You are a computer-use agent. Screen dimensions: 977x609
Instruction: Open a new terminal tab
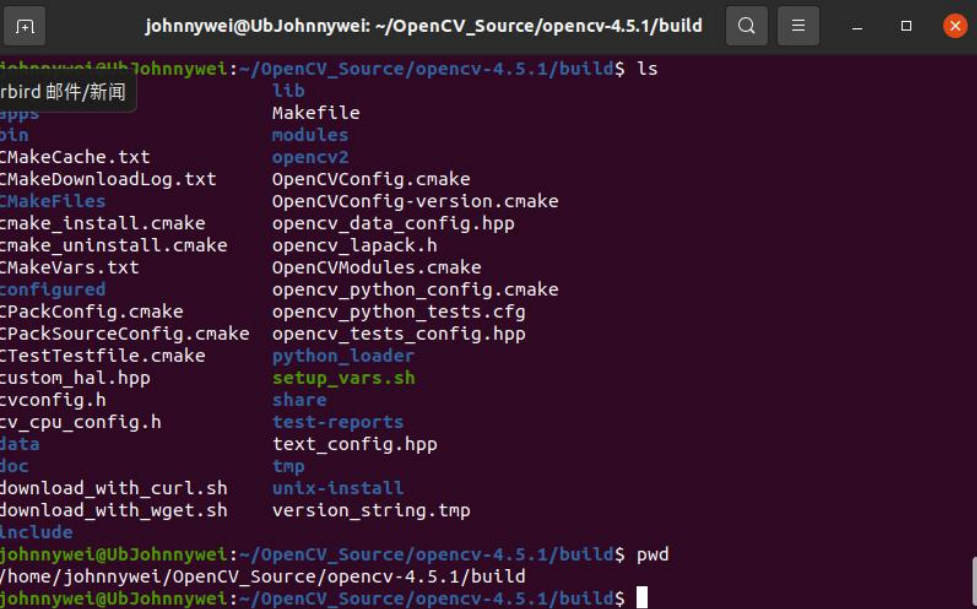(x=25, y=26)
